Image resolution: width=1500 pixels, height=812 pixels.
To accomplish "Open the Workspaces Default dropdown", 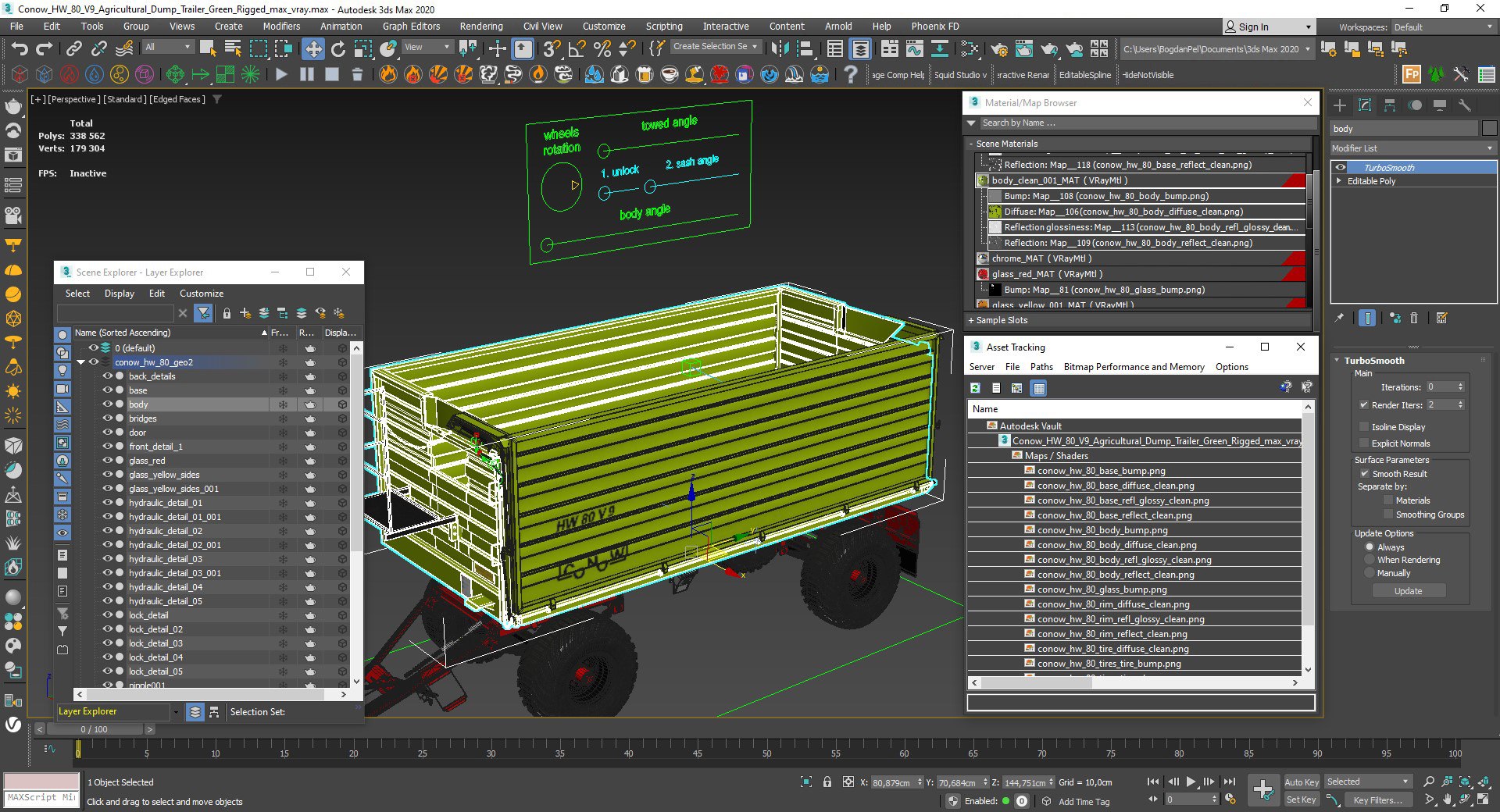I will [x=1444, y=27].
